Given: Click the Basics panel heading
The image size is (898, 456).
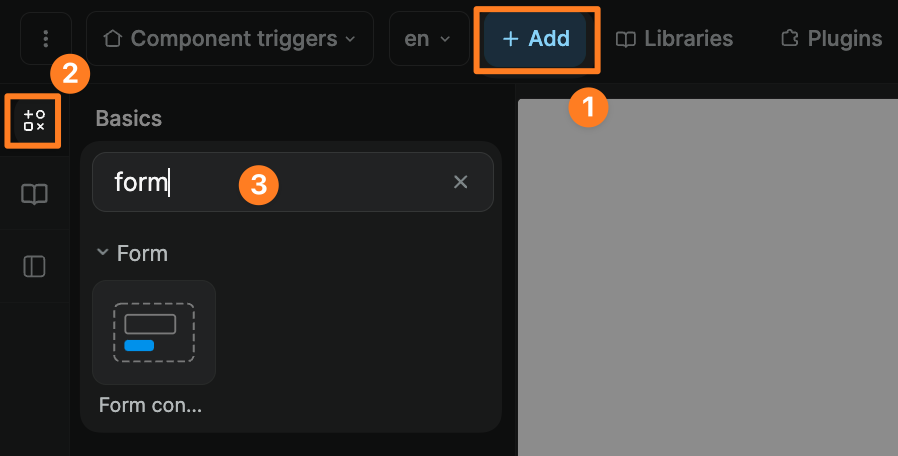Looking at the screenshot, I should coord(128,118).
